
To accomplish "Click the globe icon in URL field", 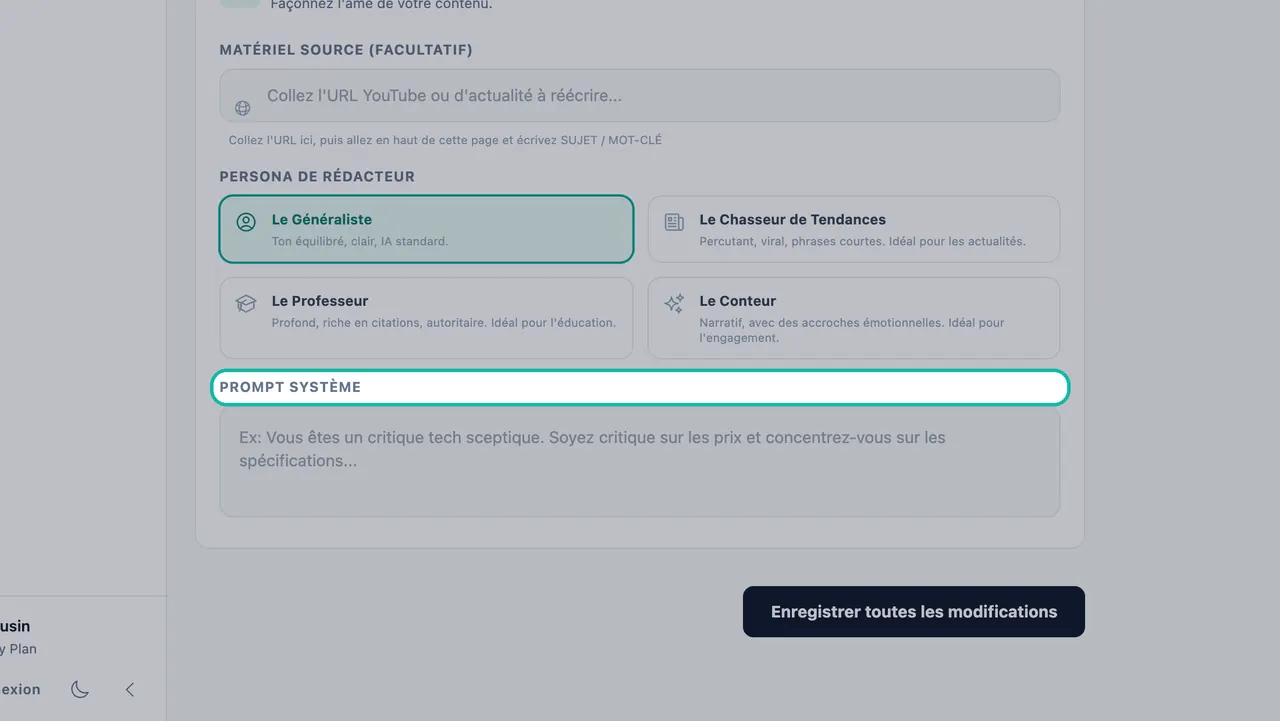I will [x=242, y=108].
